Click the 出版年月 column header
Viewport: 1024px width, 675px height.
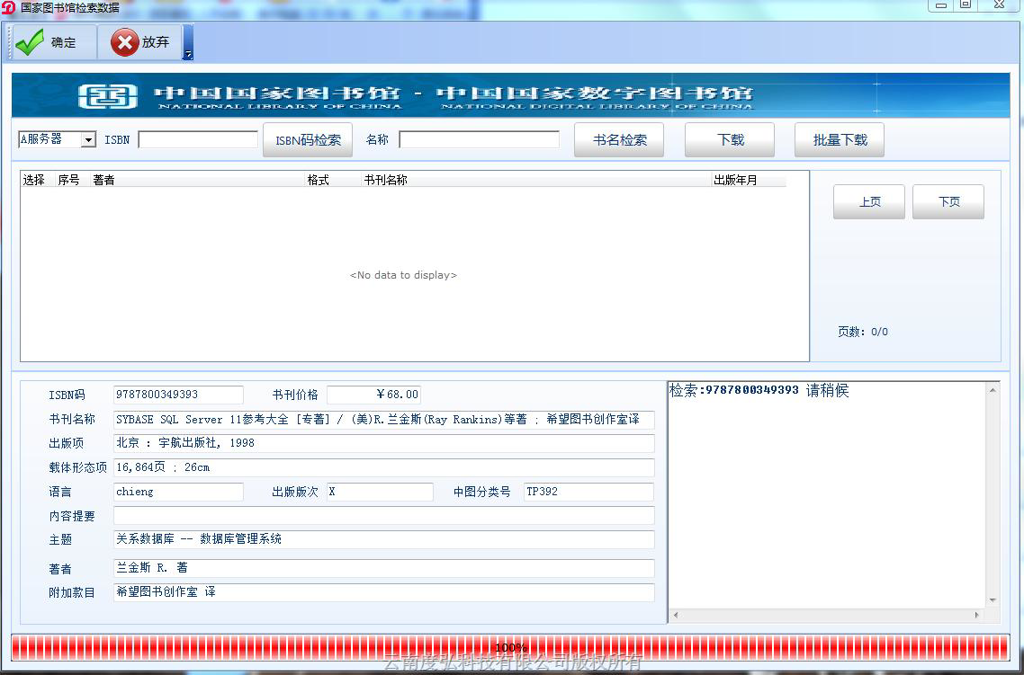point(735,180)
